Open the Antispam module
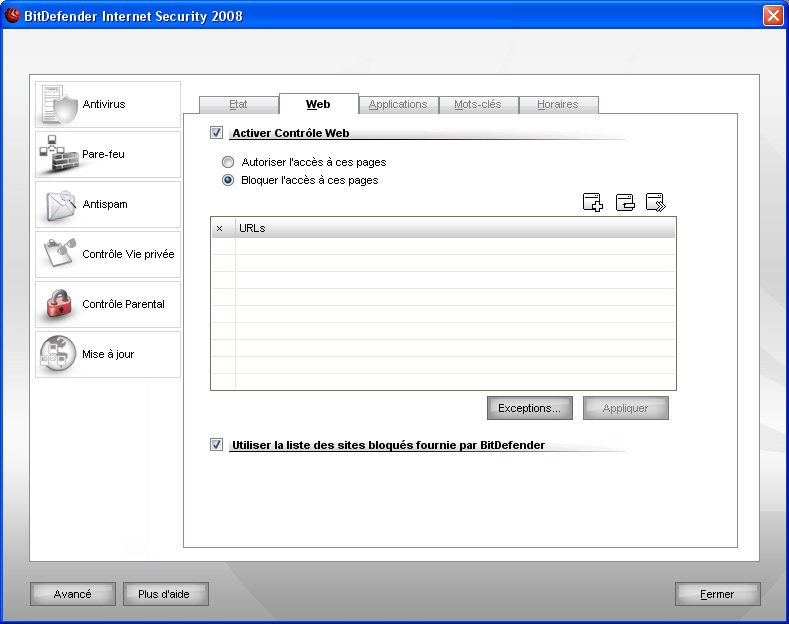Viewport: 789px width, 624px height. (x=108, y=204)
